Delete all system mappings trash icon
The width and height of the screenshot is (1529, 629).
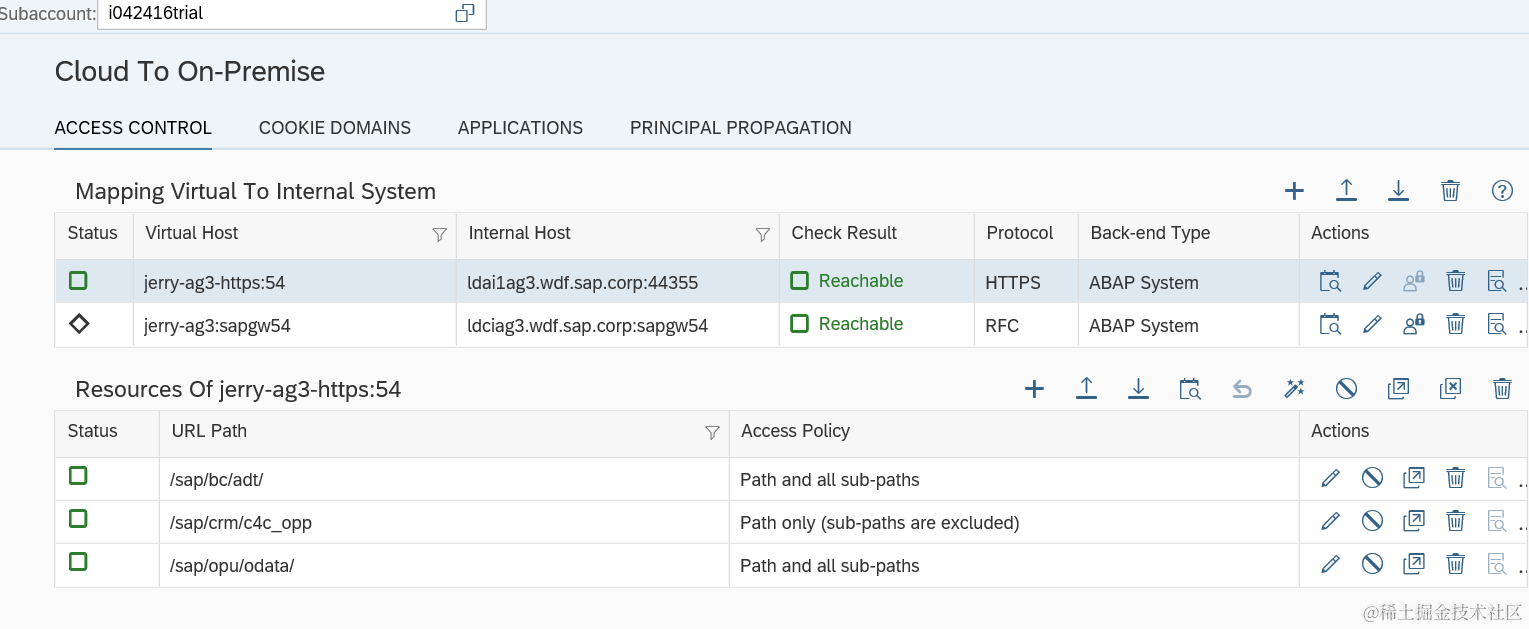click(1450, 191)
